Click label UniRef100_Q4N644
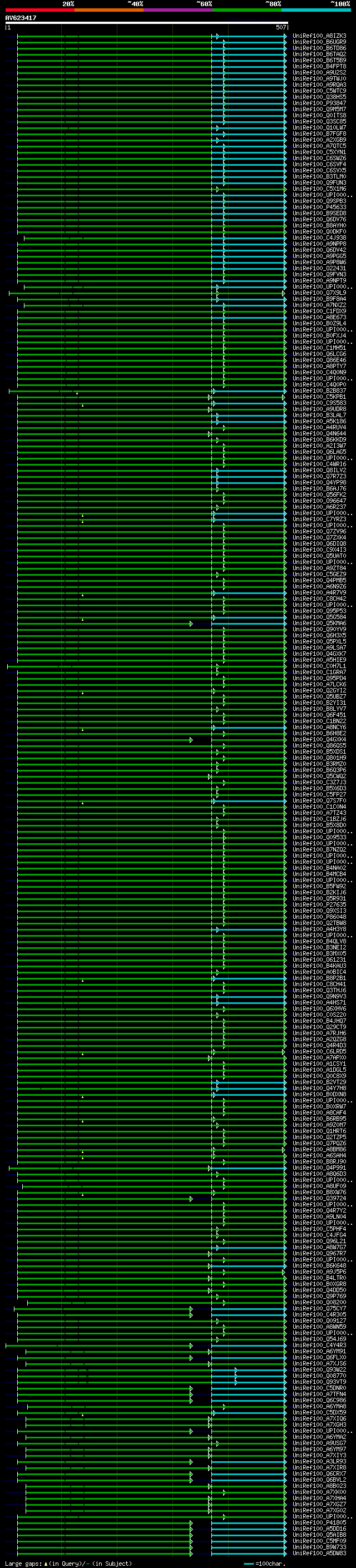 click(x=319, y=434)
